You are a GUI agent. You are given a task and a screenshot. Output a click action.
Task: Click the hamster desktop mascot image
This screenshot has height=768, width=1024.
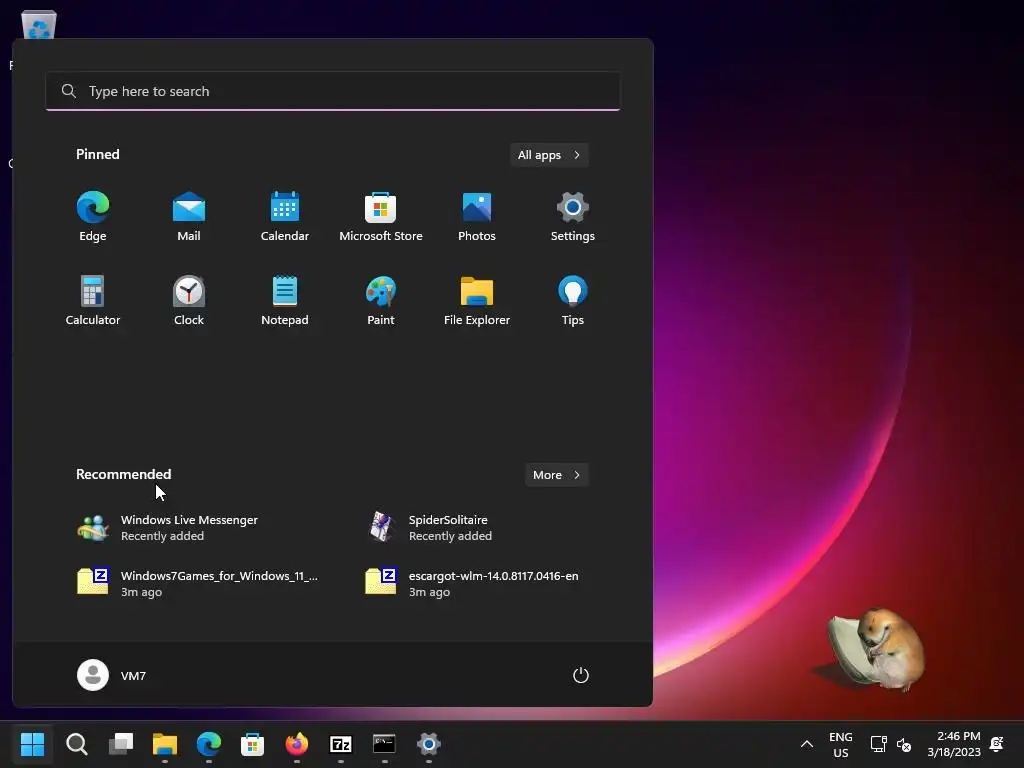pos(875,648)
